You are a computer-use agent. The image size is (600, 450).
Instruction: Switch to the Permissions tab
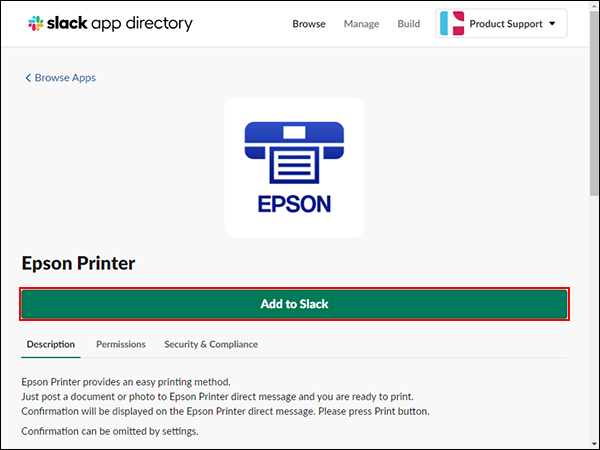pyautogui.click(x=121, y=344)
